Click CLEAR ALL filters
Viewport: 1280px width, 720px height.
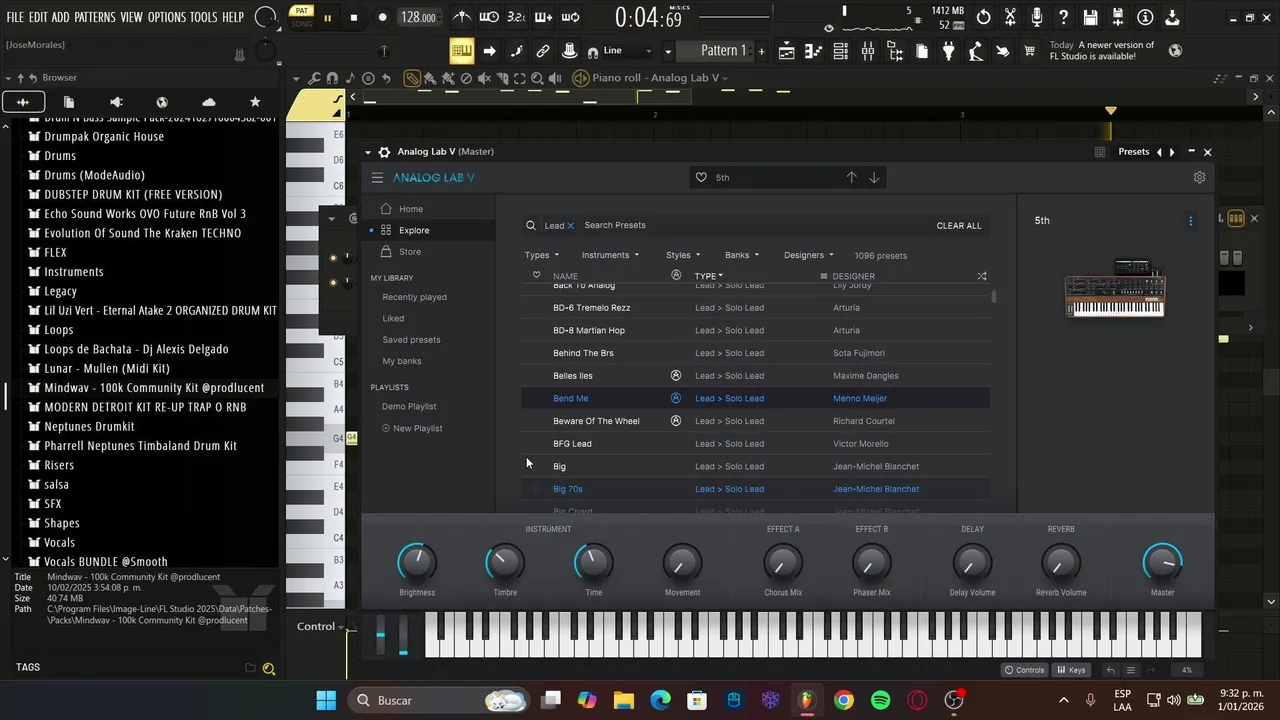pyautogui.click(x=959, y=226)
